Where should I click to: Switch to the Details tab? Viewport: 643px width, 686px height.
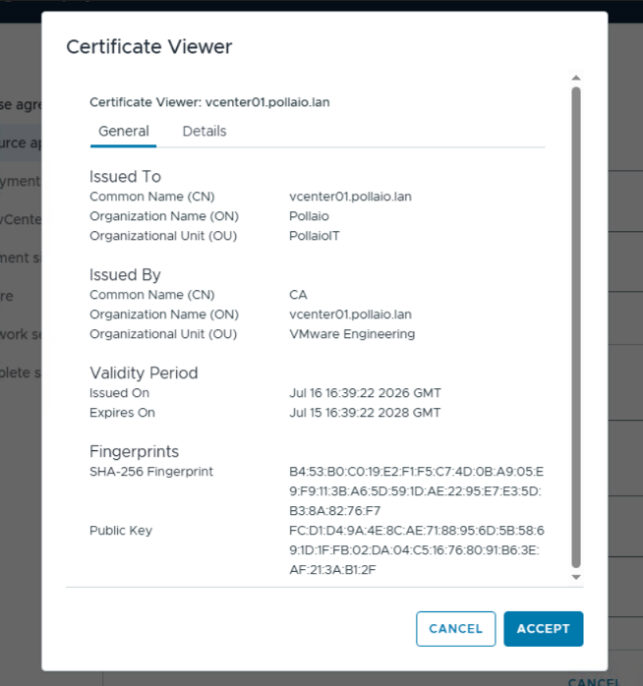[204, 131]
